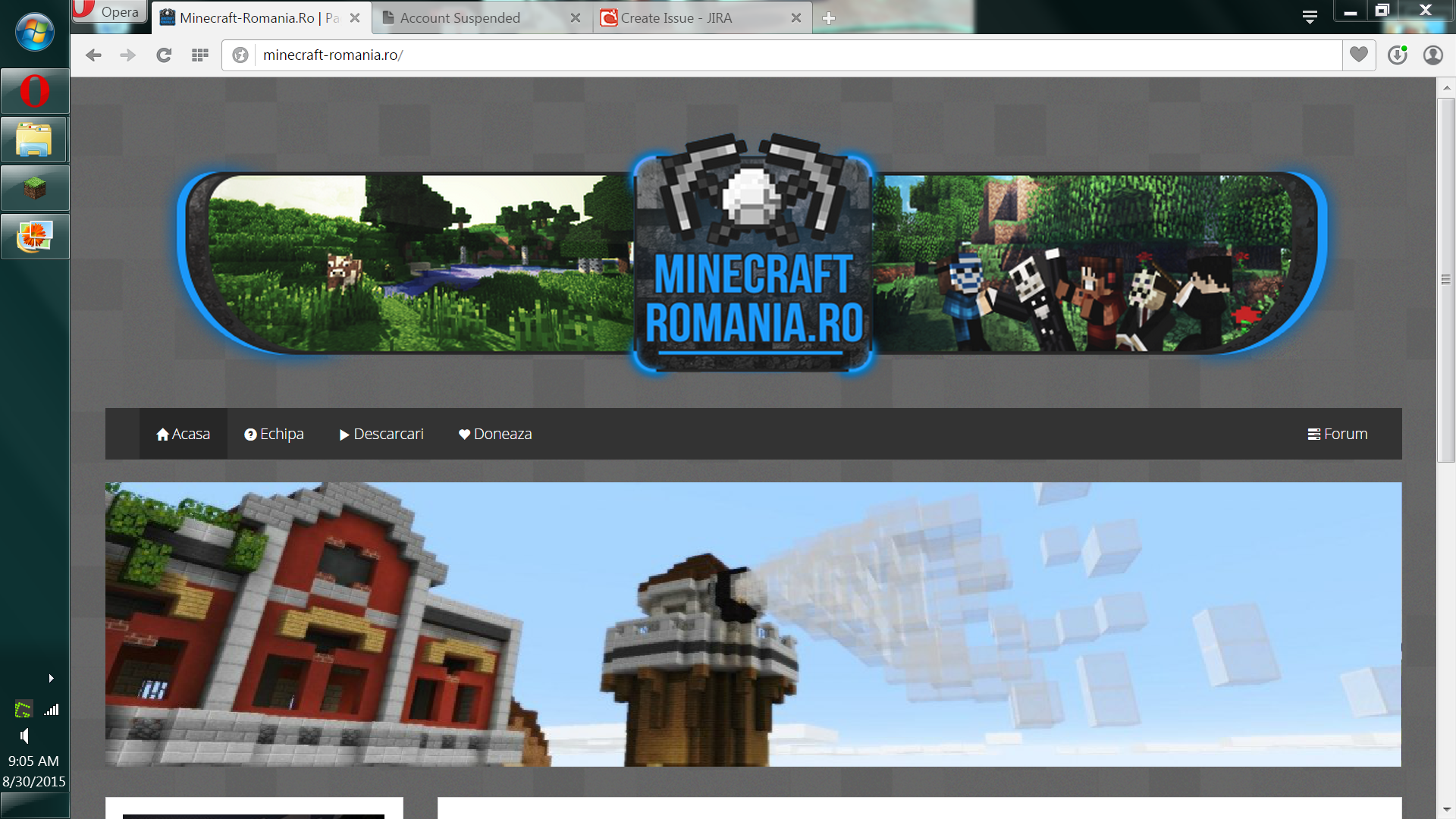Switch to the Account Suspended tab
The image size is (1456, 819).
[x=460, y=18]
